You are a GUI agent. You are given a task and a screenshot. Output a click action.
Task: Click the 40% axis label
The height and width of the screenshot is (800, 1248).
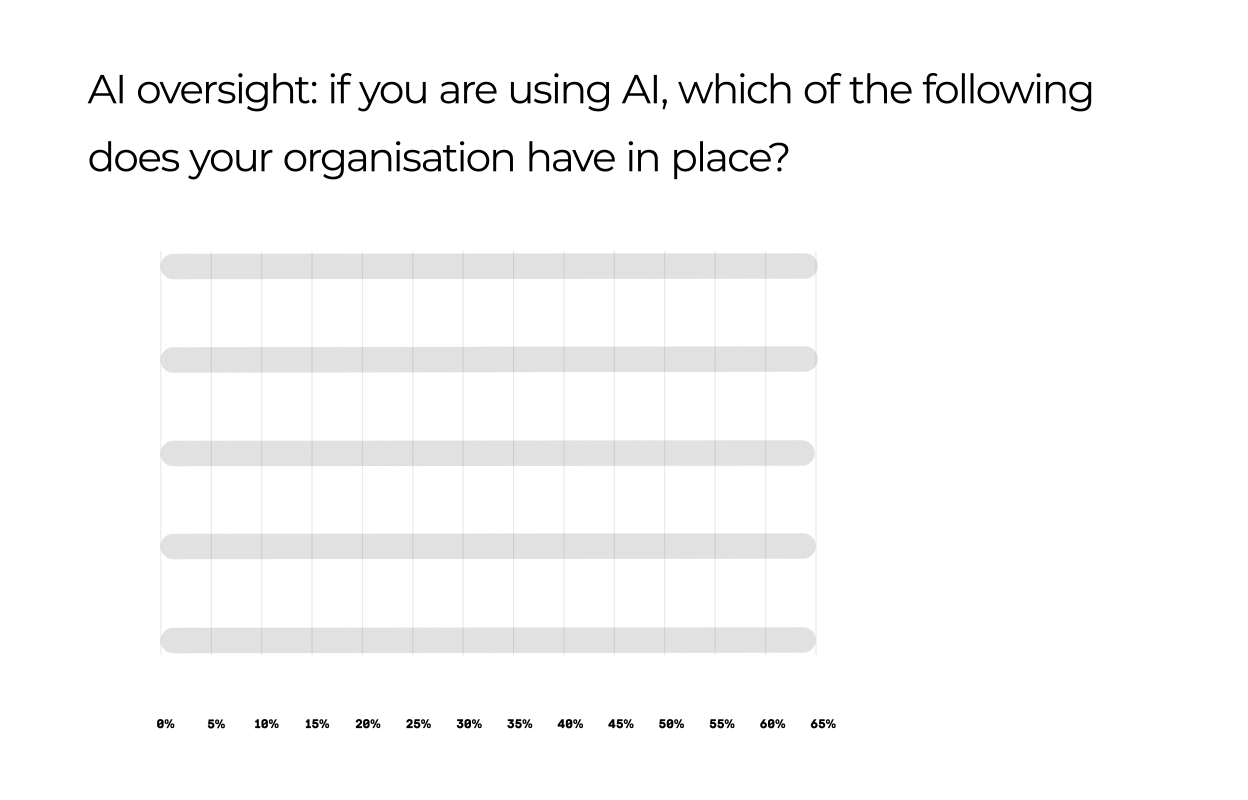(x=570, y=723)
